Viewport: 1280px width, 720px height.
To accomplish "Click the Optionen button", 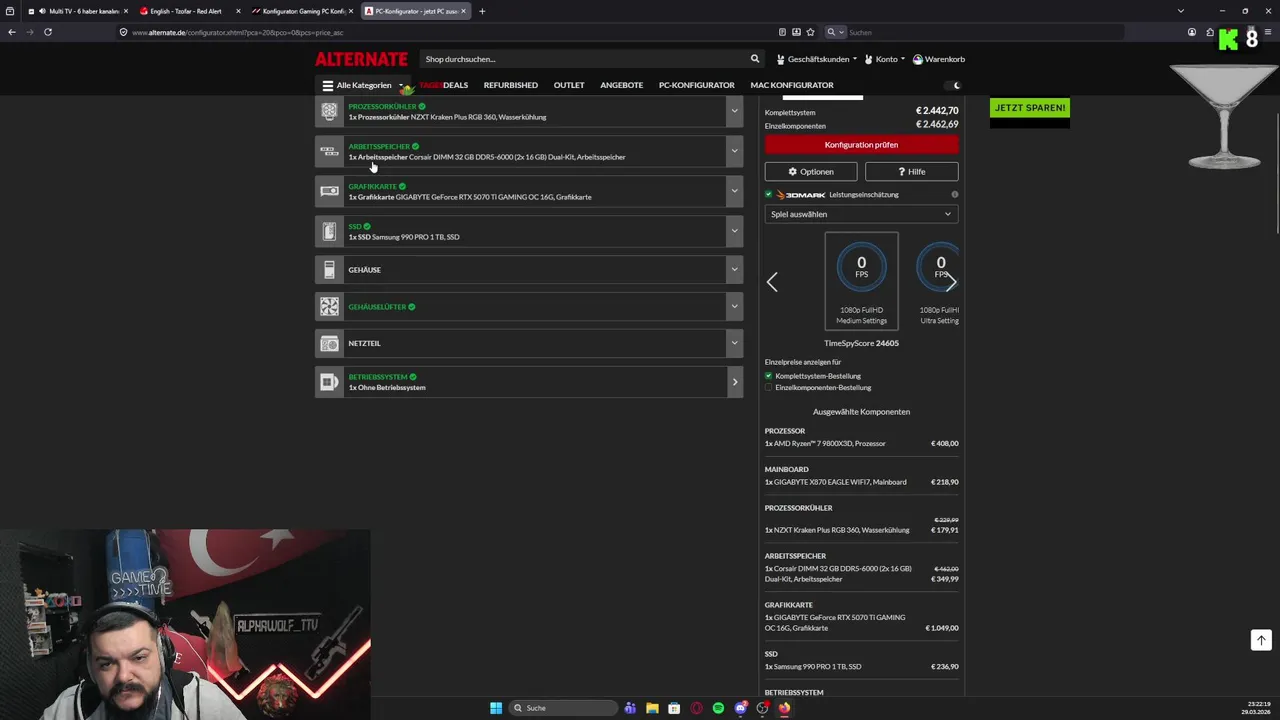I will pyautogui.click(x=811, y=172).
